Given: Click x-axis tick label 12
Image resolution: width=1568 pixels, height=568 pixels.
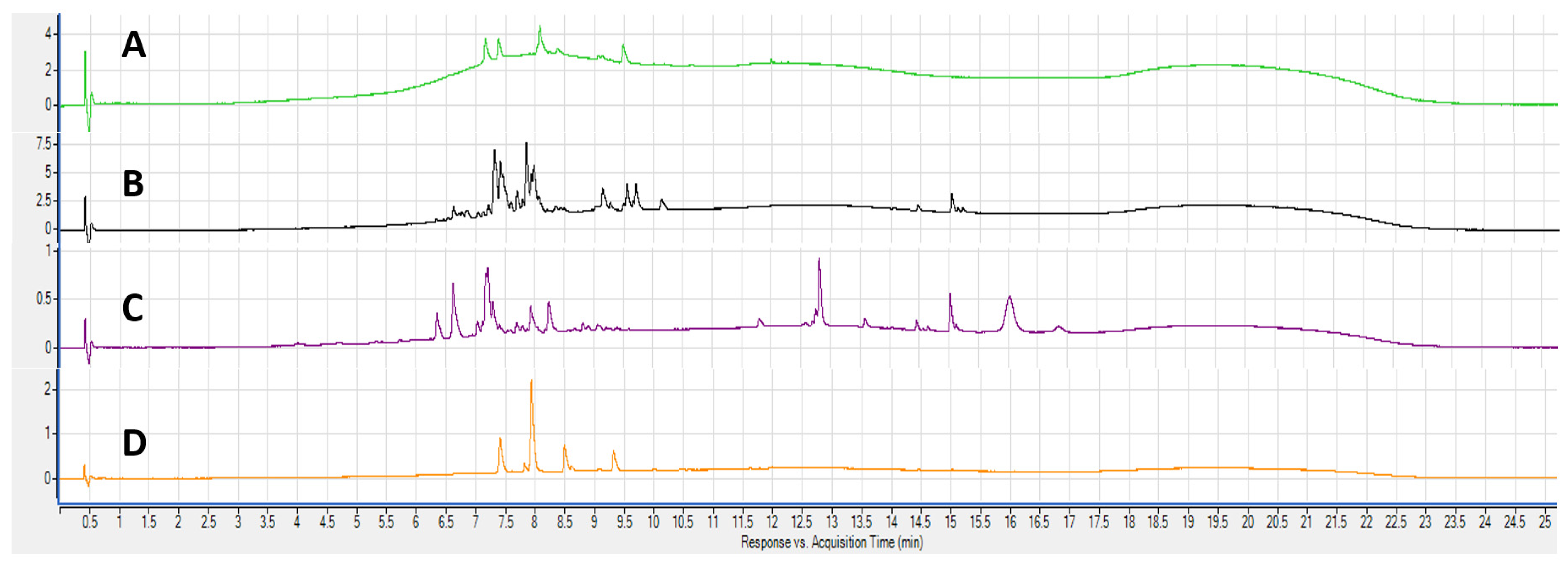Looking at the screenshot, I should coord(772,522).
